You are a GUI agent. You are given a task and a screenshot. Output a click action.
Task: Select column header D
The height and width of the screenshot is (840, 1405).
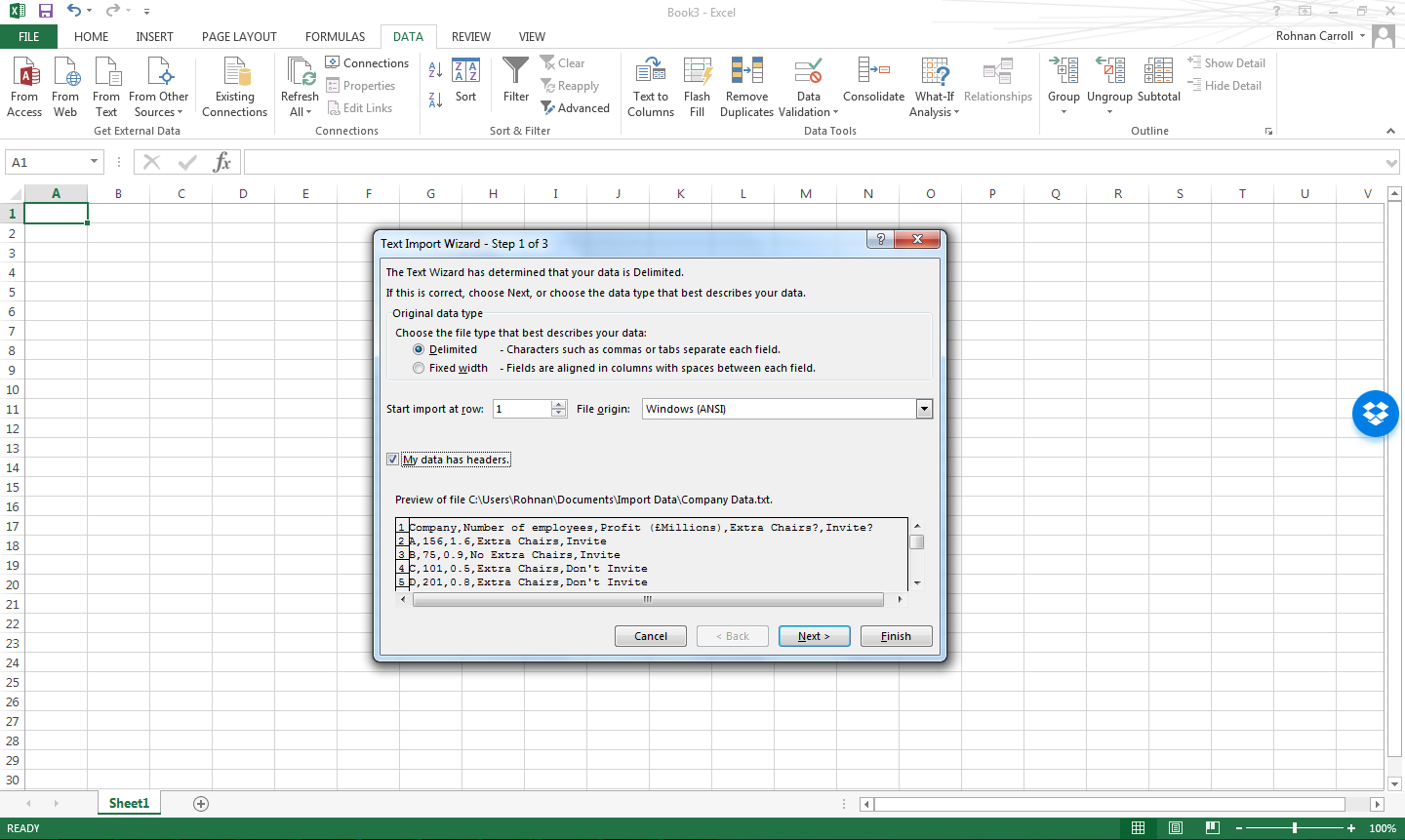pos(243,193)
